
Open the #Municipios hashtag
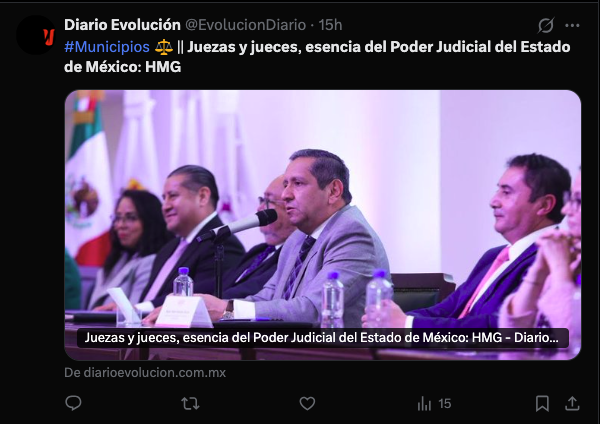point(107,47)
